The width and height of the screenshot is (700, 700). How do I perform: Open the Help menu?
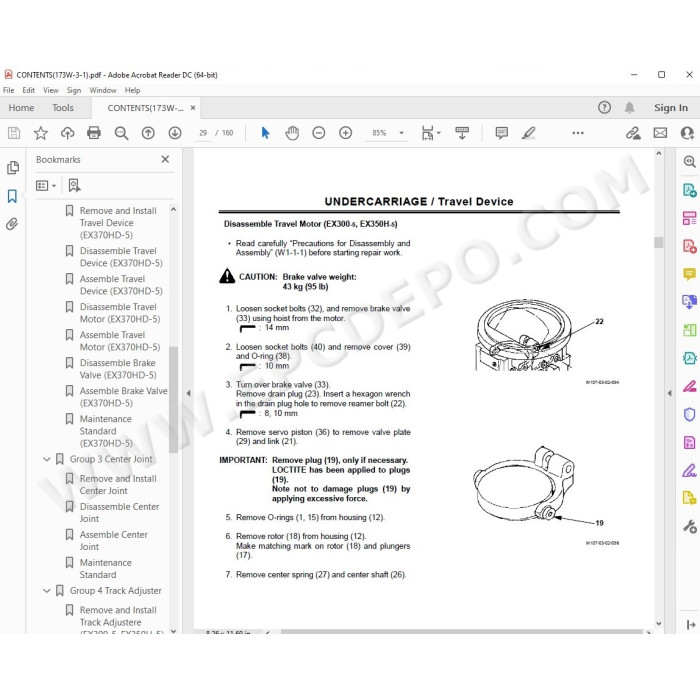pos(132,90)
